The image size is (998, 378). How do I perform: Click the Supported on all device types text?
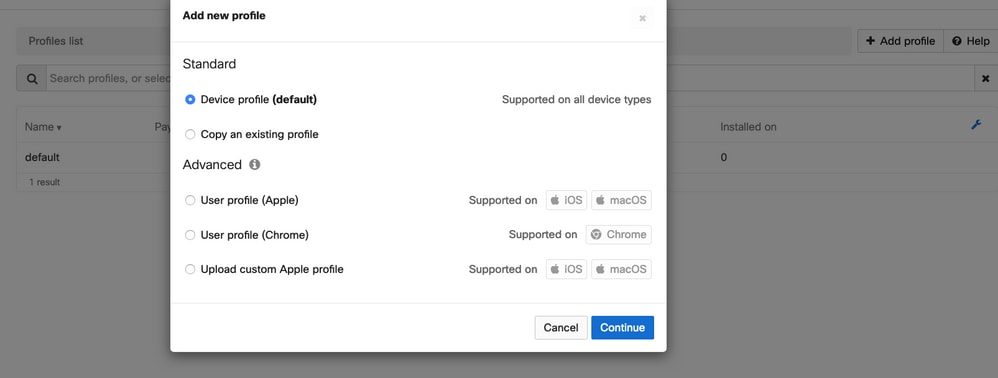coord(577,100)
